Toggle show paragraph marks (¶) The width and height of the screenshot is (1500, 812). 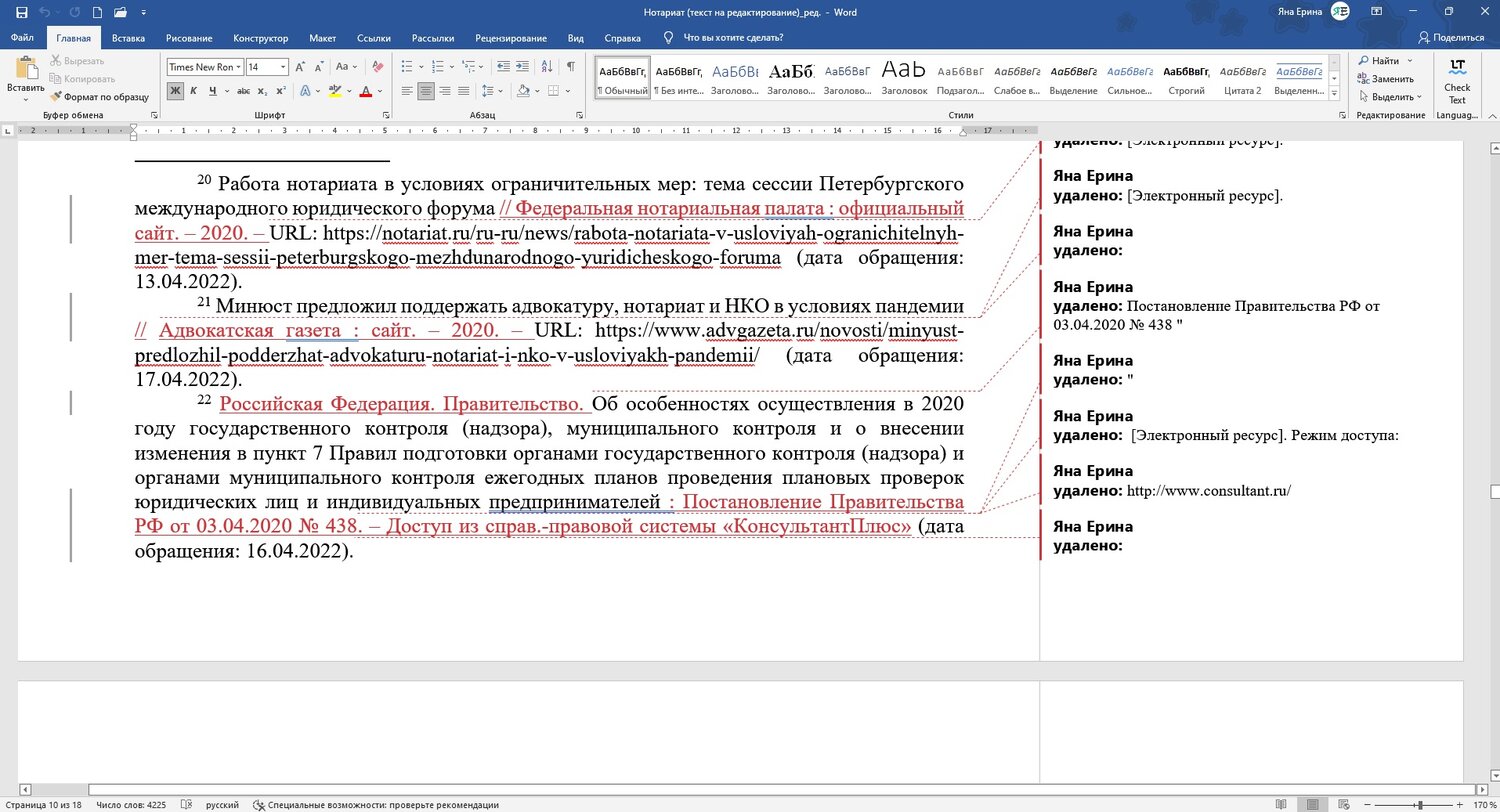[x=570, y=66]
